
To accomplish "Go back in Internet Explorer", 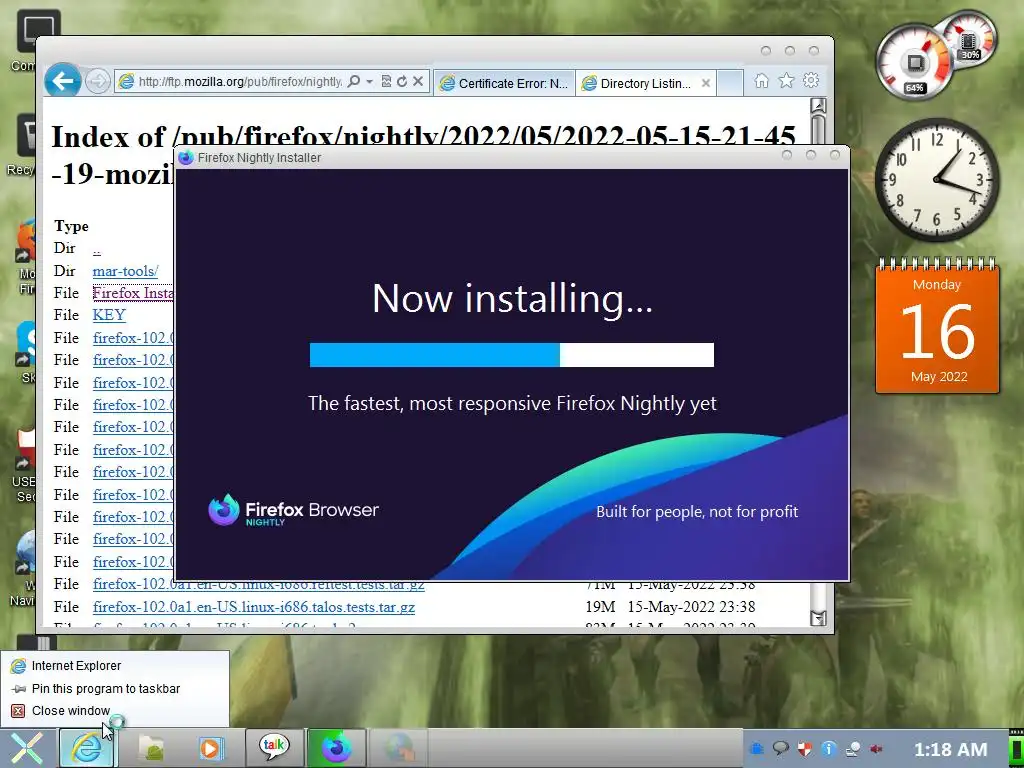I will [63, 82].
